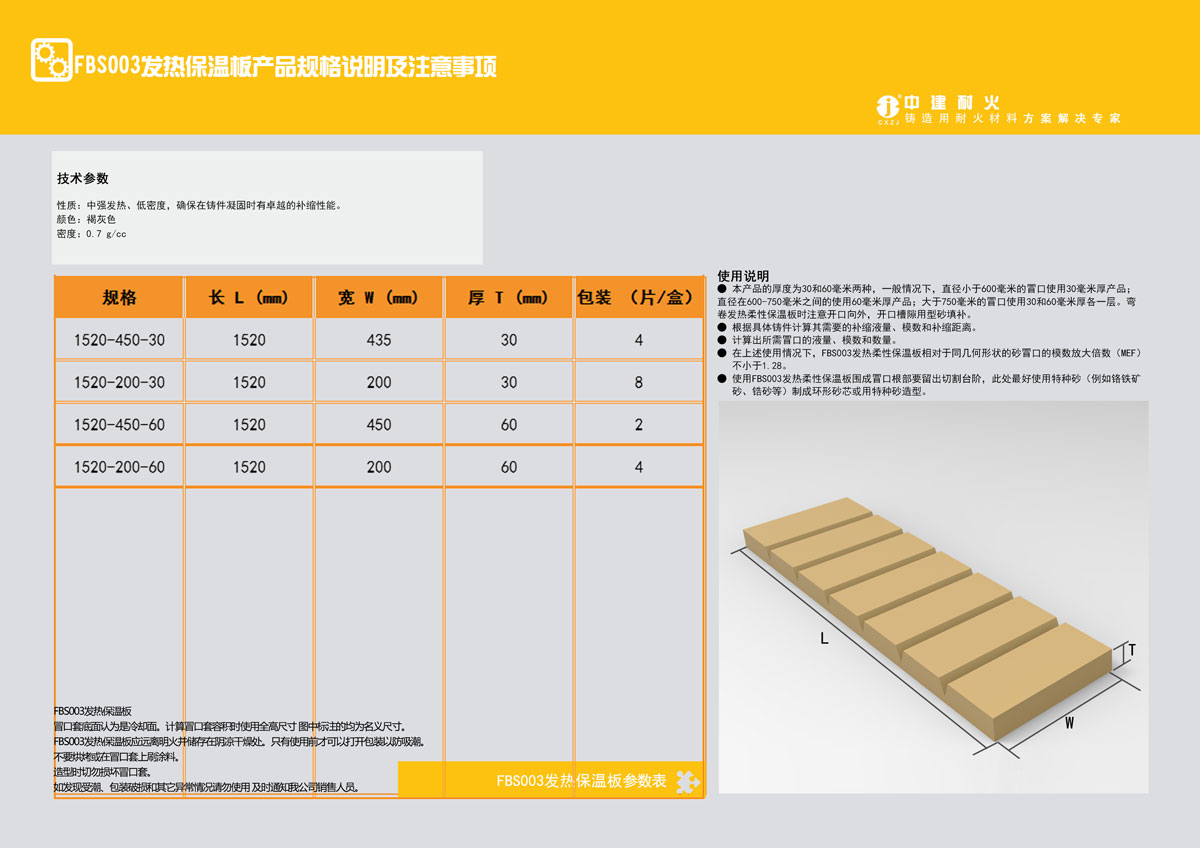
Task: Select the header title FBS003发热保温板产品规格说明及注意事项
Action: point(286,67)
